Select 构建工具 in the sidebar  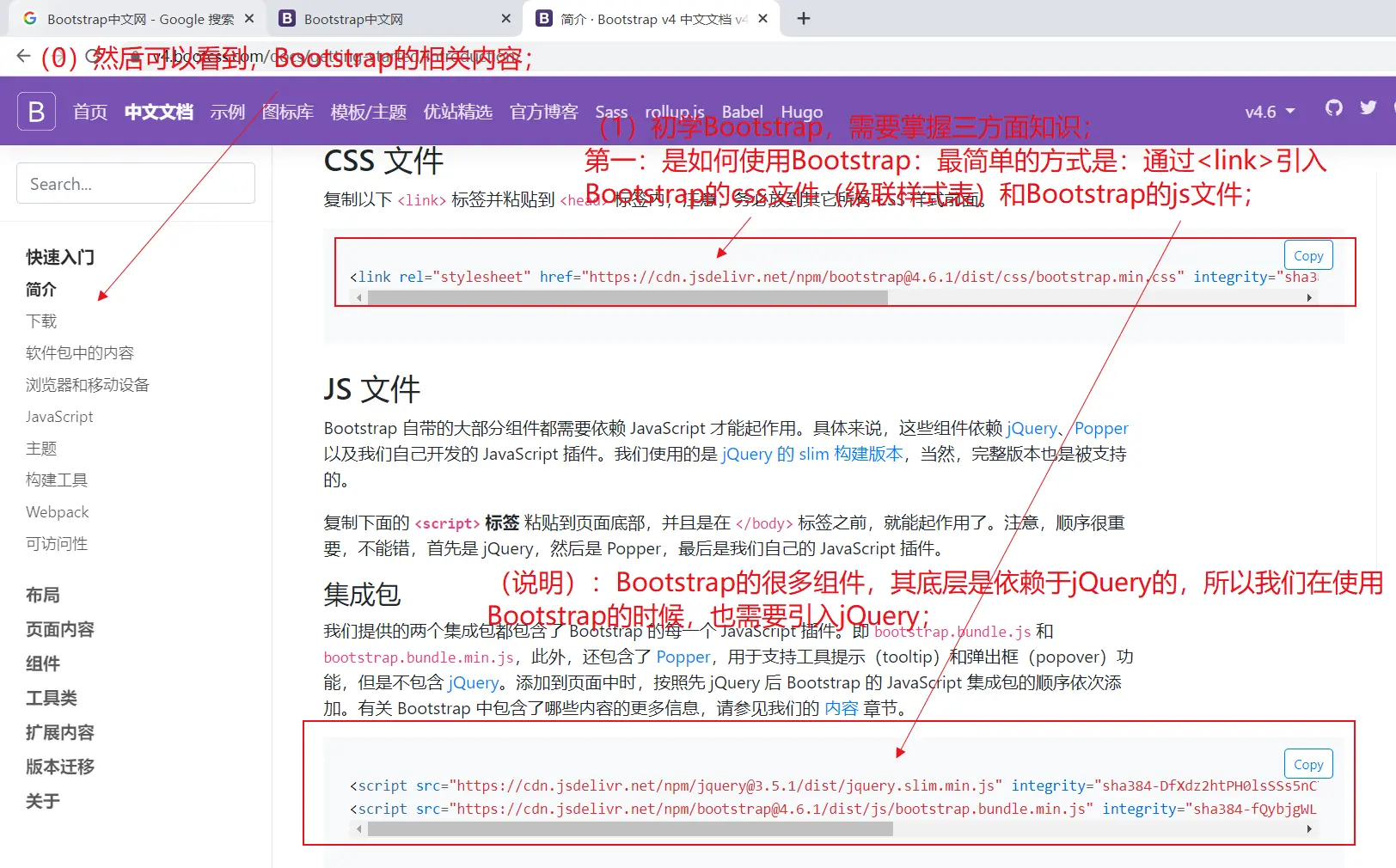pyautogui.click(x=57, y=480)
